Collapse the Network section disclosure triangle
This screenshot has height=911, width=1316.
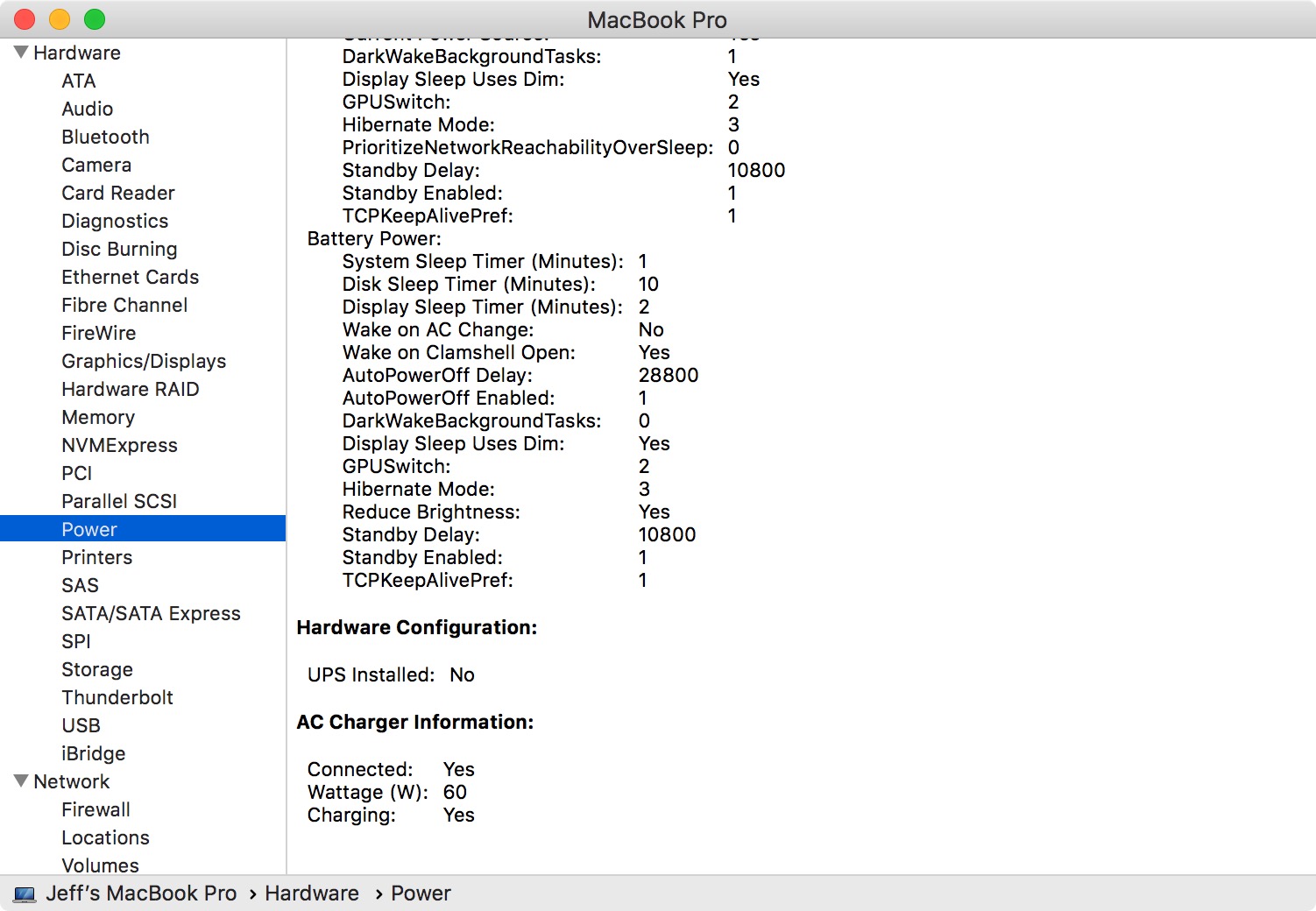pyautogui.click(x=21, y=781)
